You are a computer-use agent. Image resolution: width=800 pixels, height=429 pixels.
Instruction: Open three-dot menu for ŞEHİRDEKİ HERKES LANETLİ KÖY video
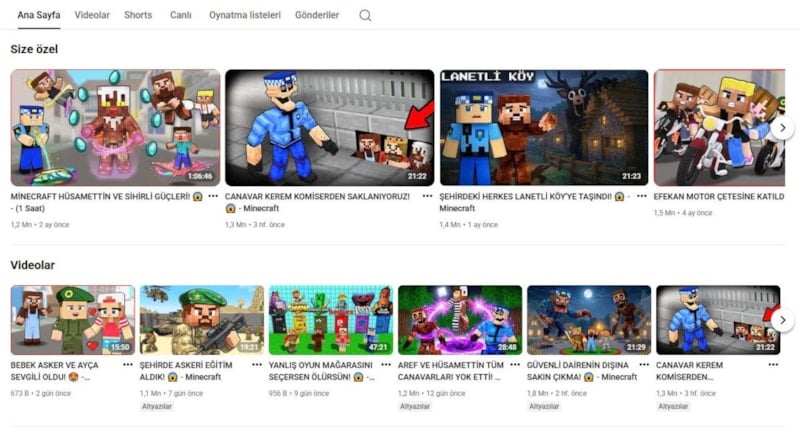pyautogui.click(x=641, y=197)
